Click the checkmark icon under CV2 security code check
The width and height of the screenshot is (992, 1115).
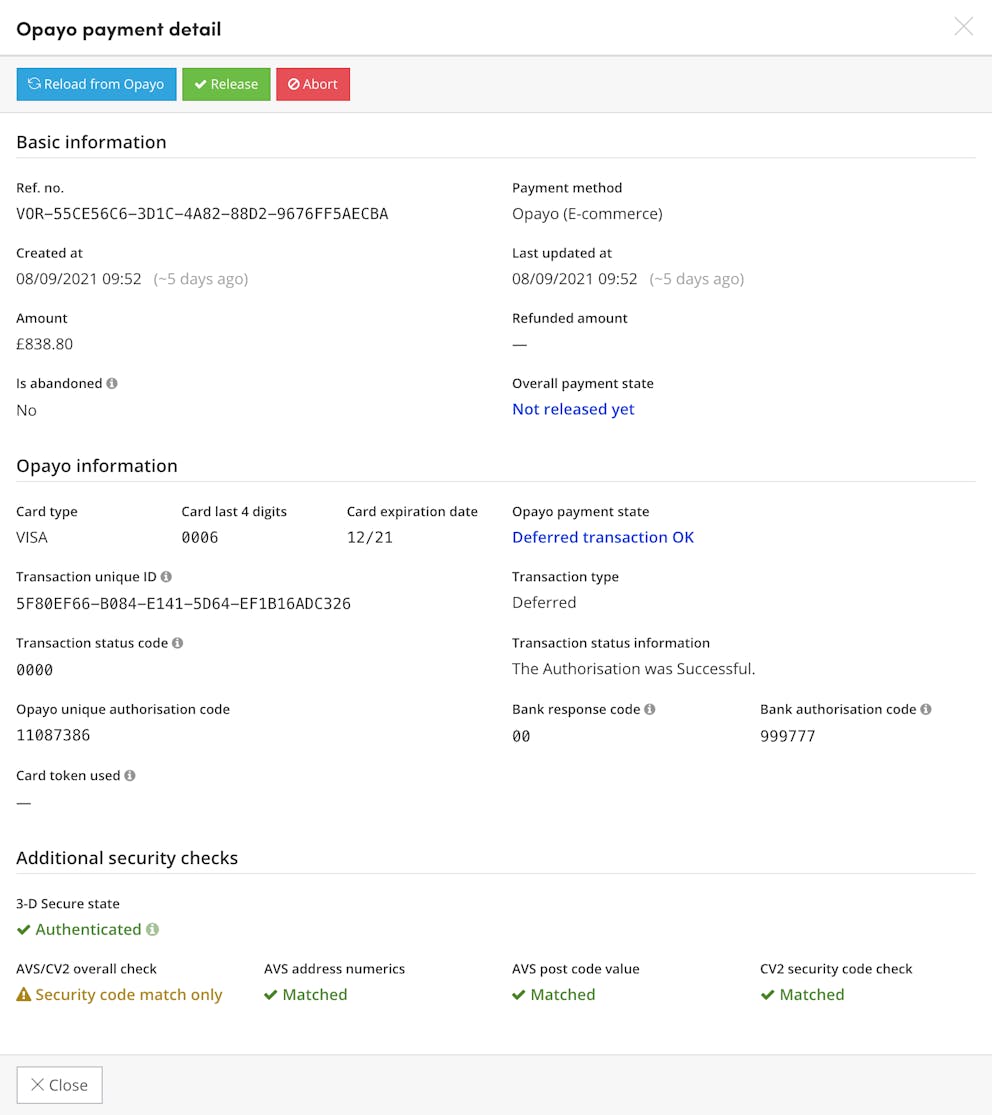coord(767,995)
